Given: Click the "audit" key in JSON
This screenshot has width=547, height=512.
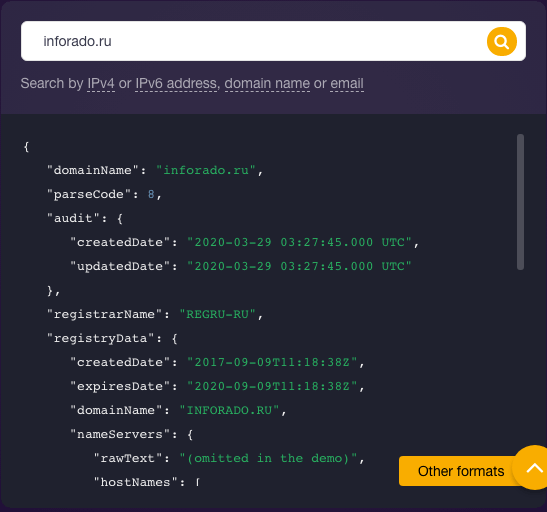Looking at the screenshot, I should (x=73, y=218).
